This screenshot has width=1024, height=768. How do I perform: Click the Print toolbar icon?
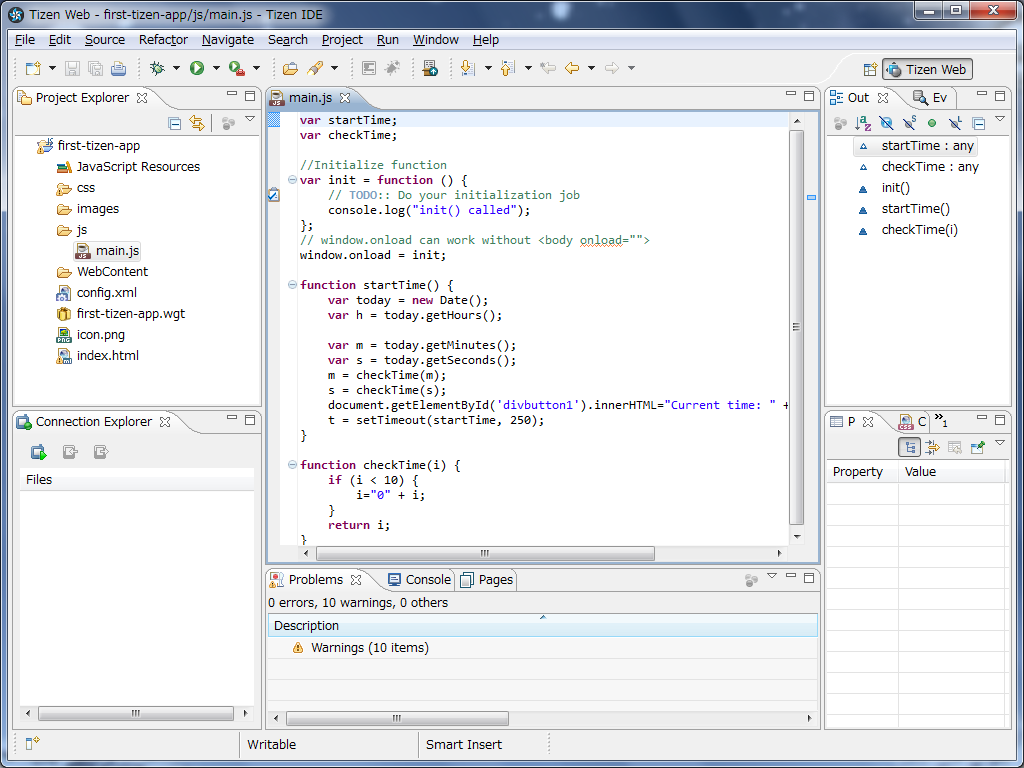[x=118, y=68]
